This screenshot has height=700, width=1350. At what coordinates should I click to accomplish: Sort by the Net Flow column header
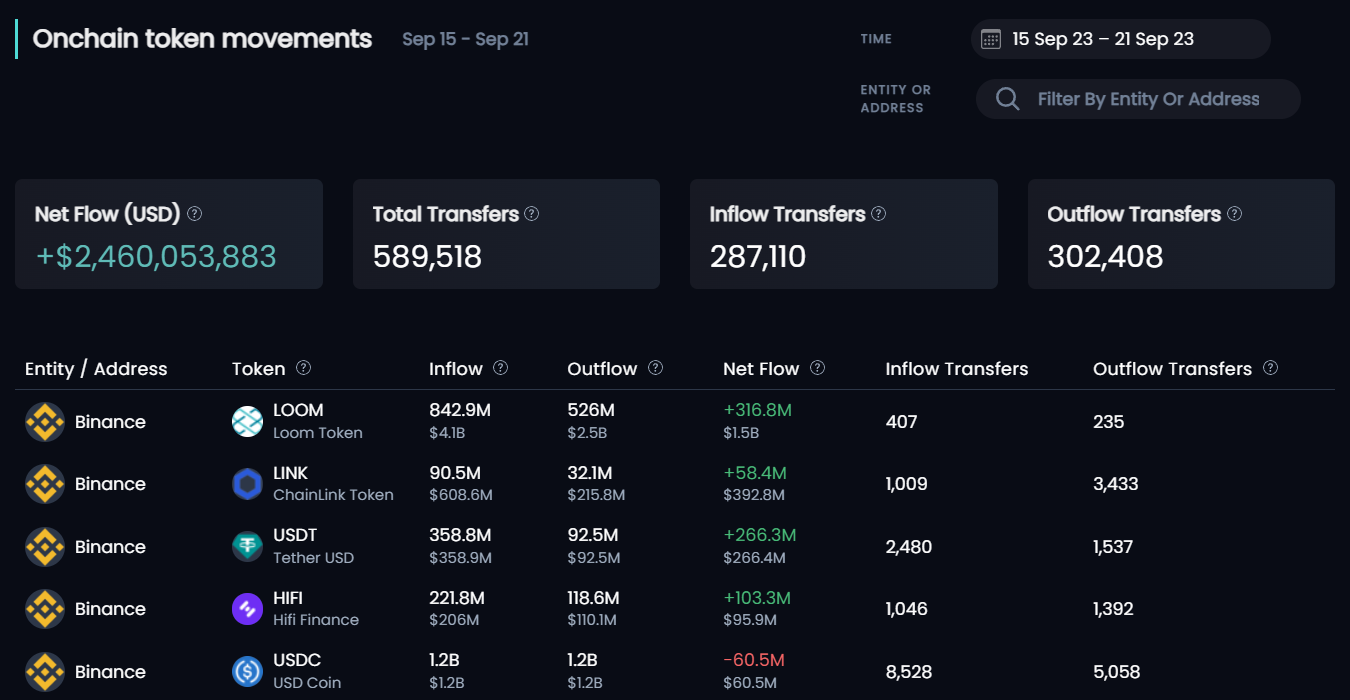pos(761,369)
